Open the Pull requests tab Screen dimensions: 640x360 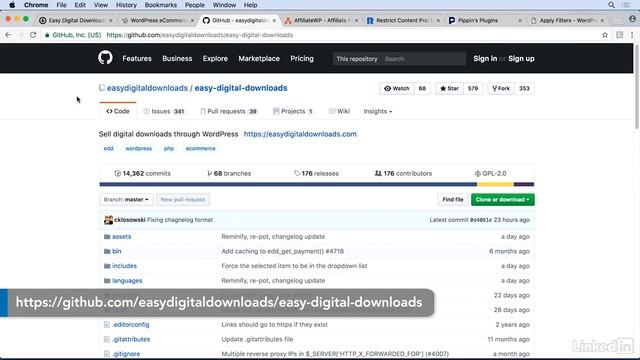pos(229,111)
